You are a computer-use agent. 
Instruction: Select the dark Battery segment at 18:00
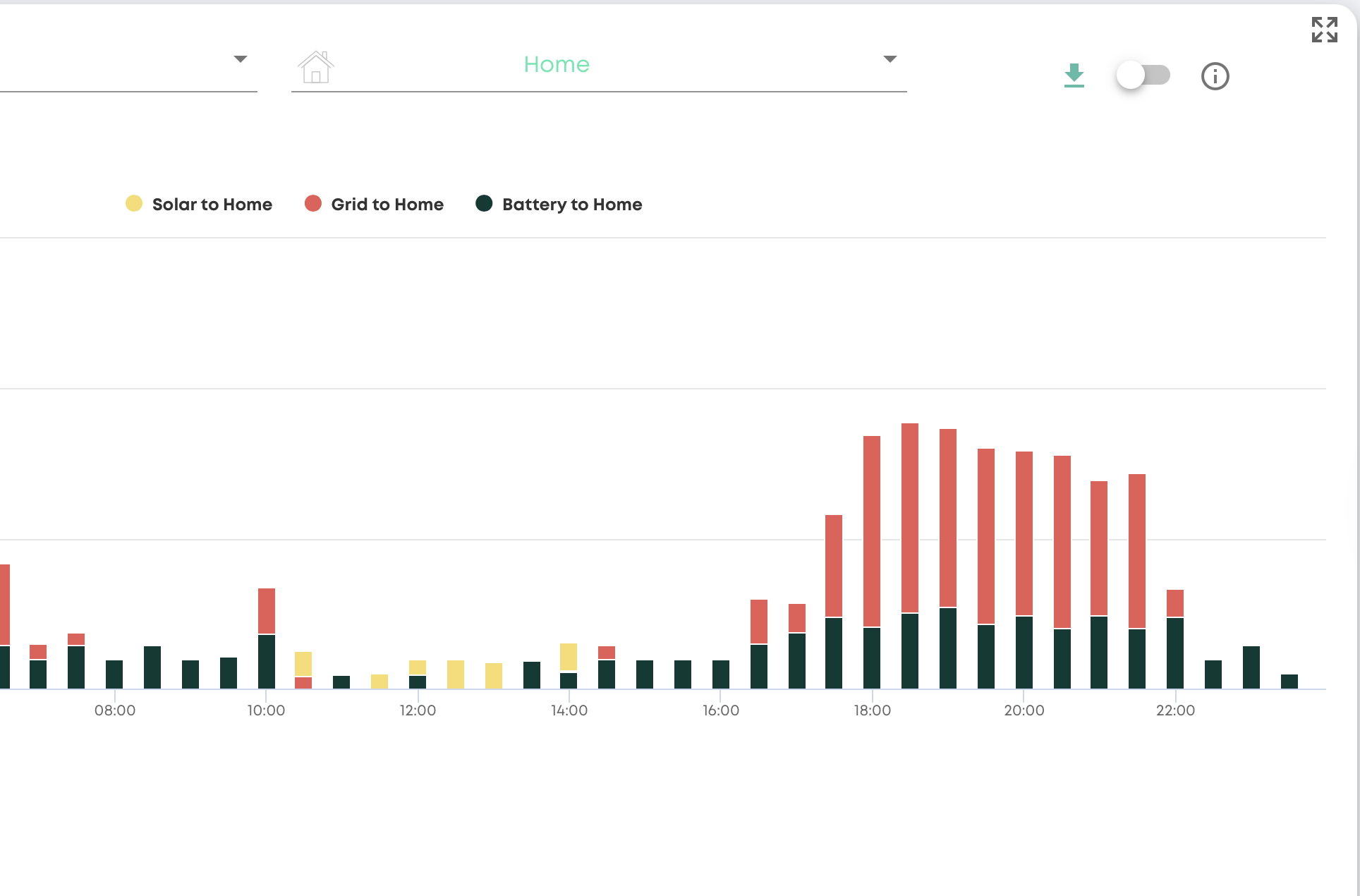tap(872, 658)
